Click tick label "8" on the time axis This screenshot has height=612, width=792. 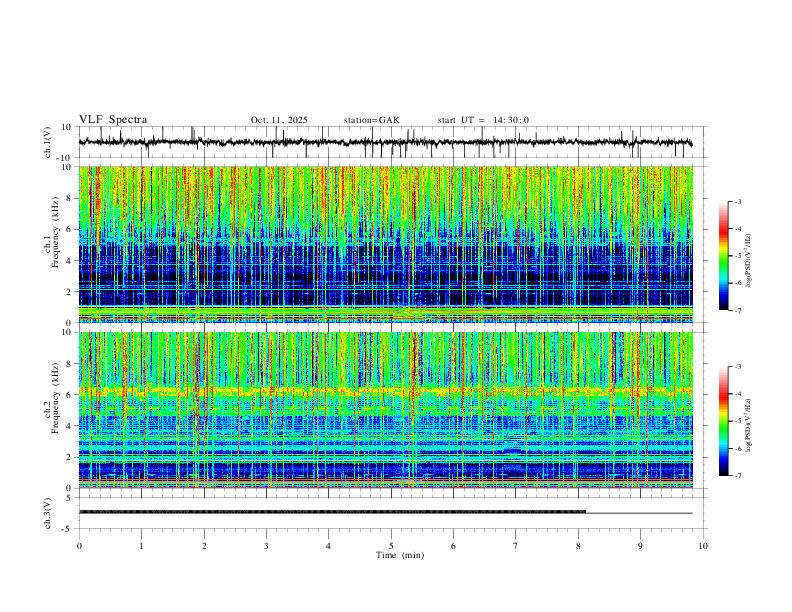(x=578, y=546)
